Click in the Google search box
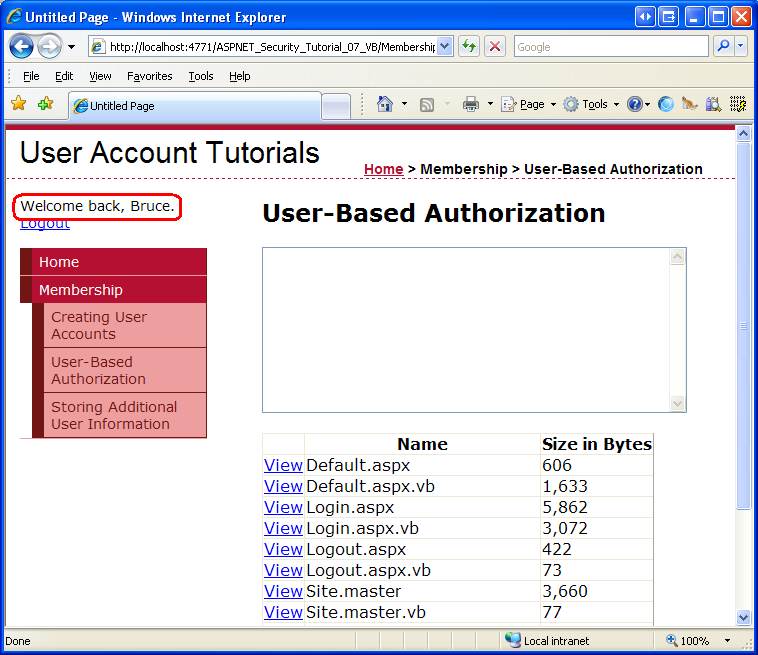Image resolution: width=758 pixels, height=655 pixels. [x=610, y=47]
